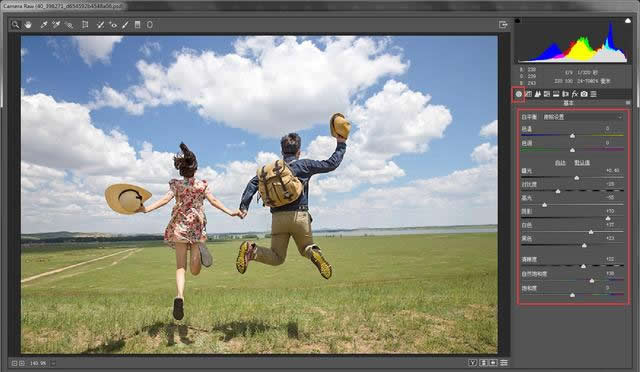This screenshot has height=372, width=640.
Task: Select the Graduated Filter tool
Action: click(x=138, y=25)
